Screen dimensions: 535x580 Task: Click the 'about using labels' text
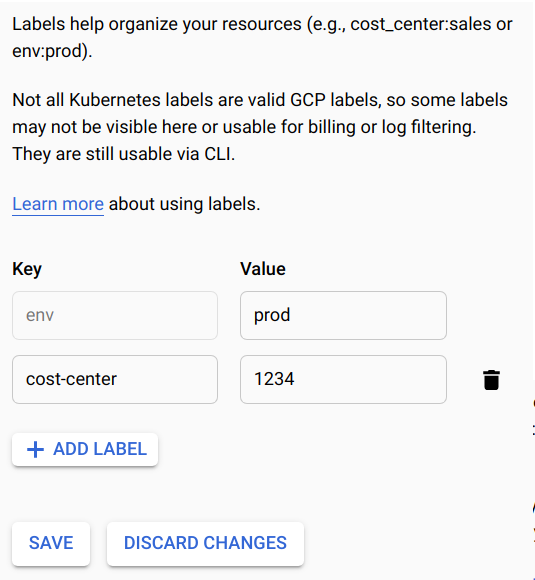tap(185, 204)
